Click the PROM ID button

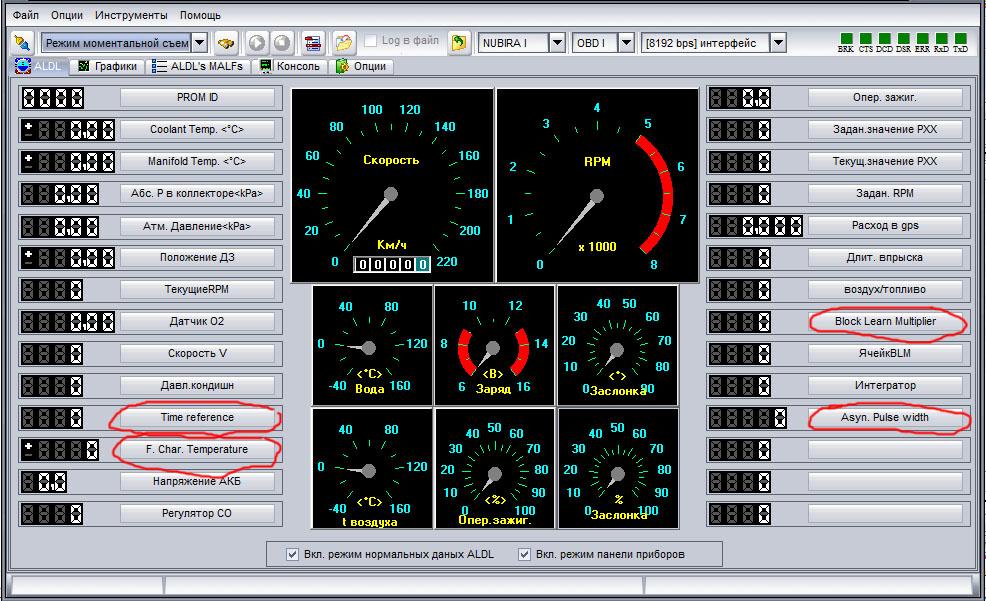coord(197,97)
